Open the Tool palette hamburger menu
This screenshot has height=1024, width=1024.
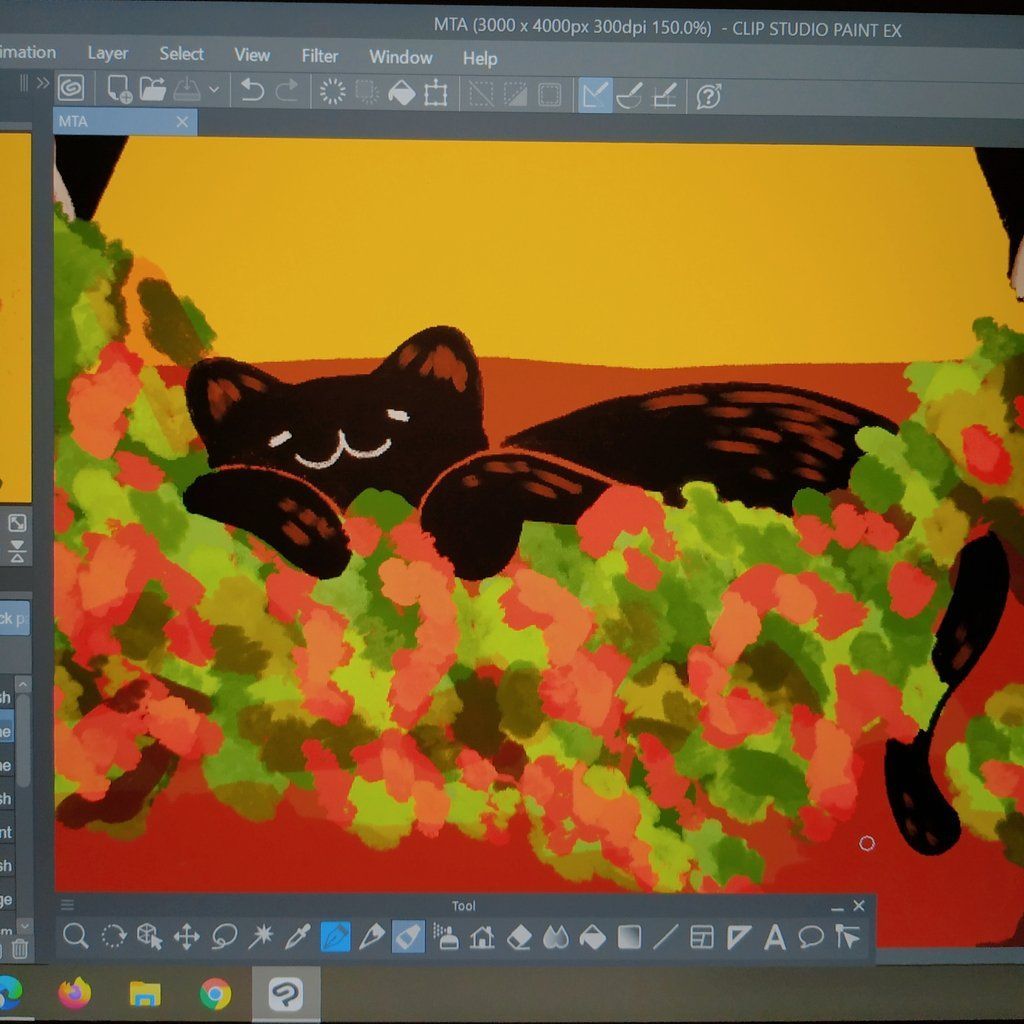click(x=67, y=904)
